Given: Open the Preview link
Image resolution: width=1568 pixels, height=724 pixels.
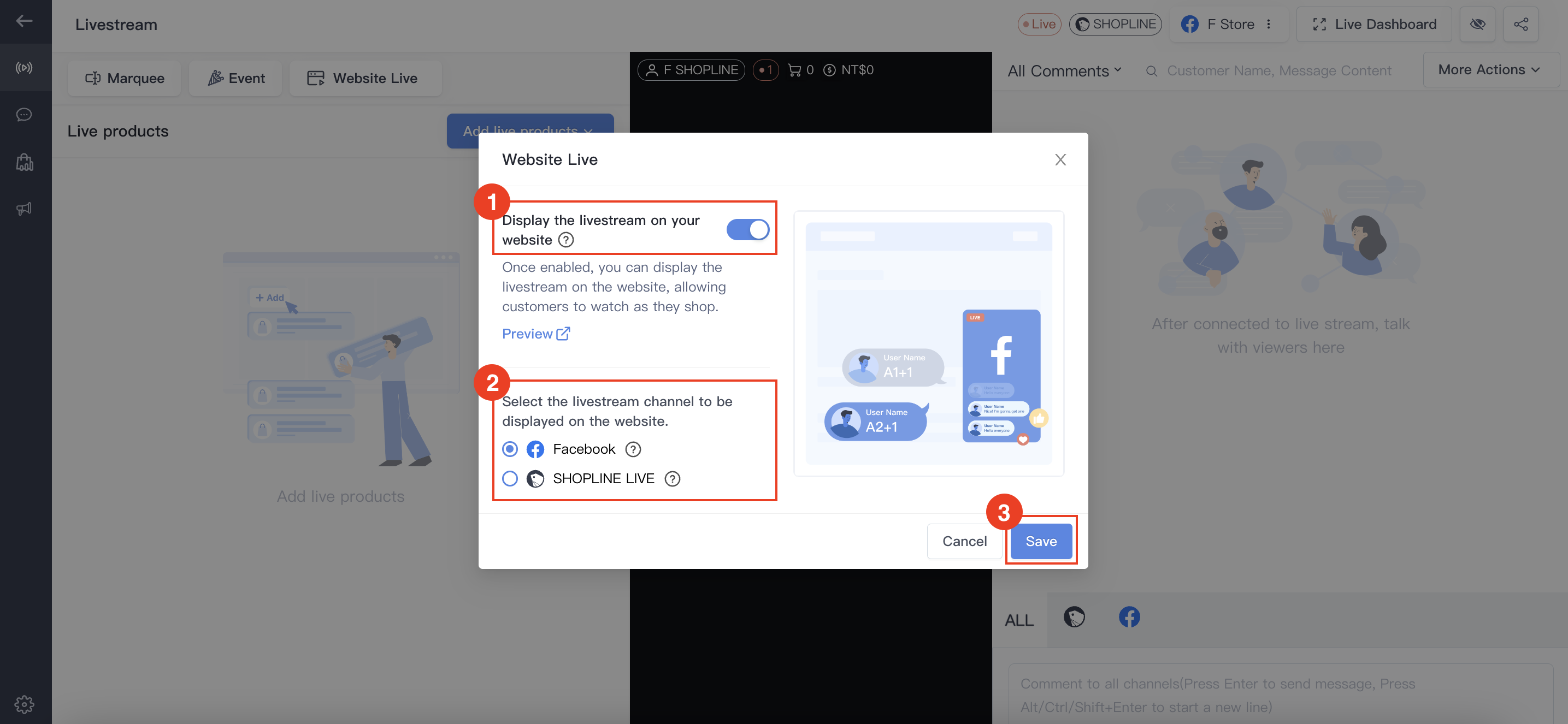Looking at the screenshot, I should [535, 334].
